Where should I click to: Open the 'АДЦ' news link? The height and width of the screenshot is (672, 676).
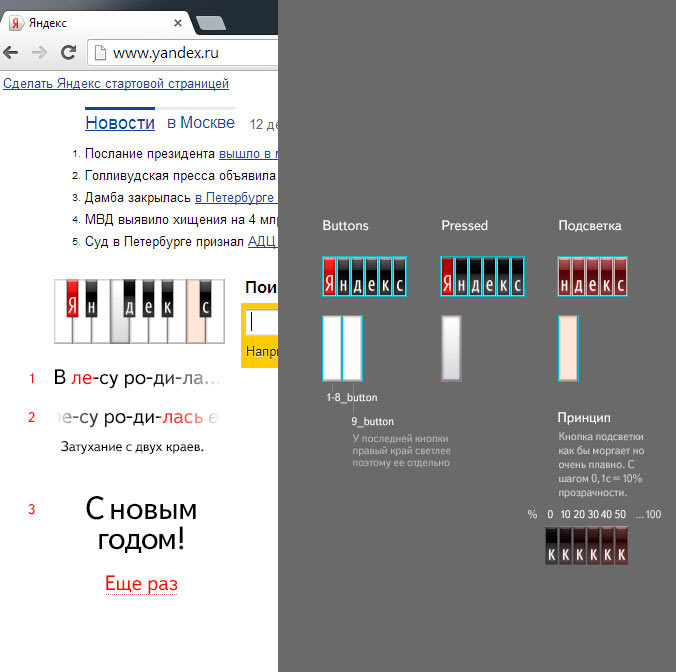(262, 241)
